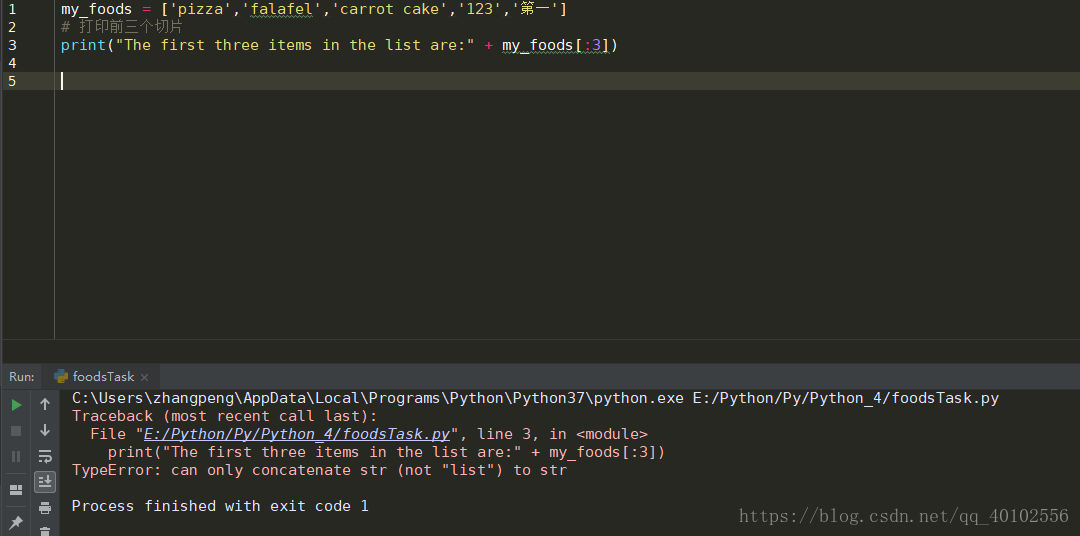Screen dimensions: 1080x536
Task: Toggle soft-wrap for console output
Action: pyautogui.click(x=45, y=456)
